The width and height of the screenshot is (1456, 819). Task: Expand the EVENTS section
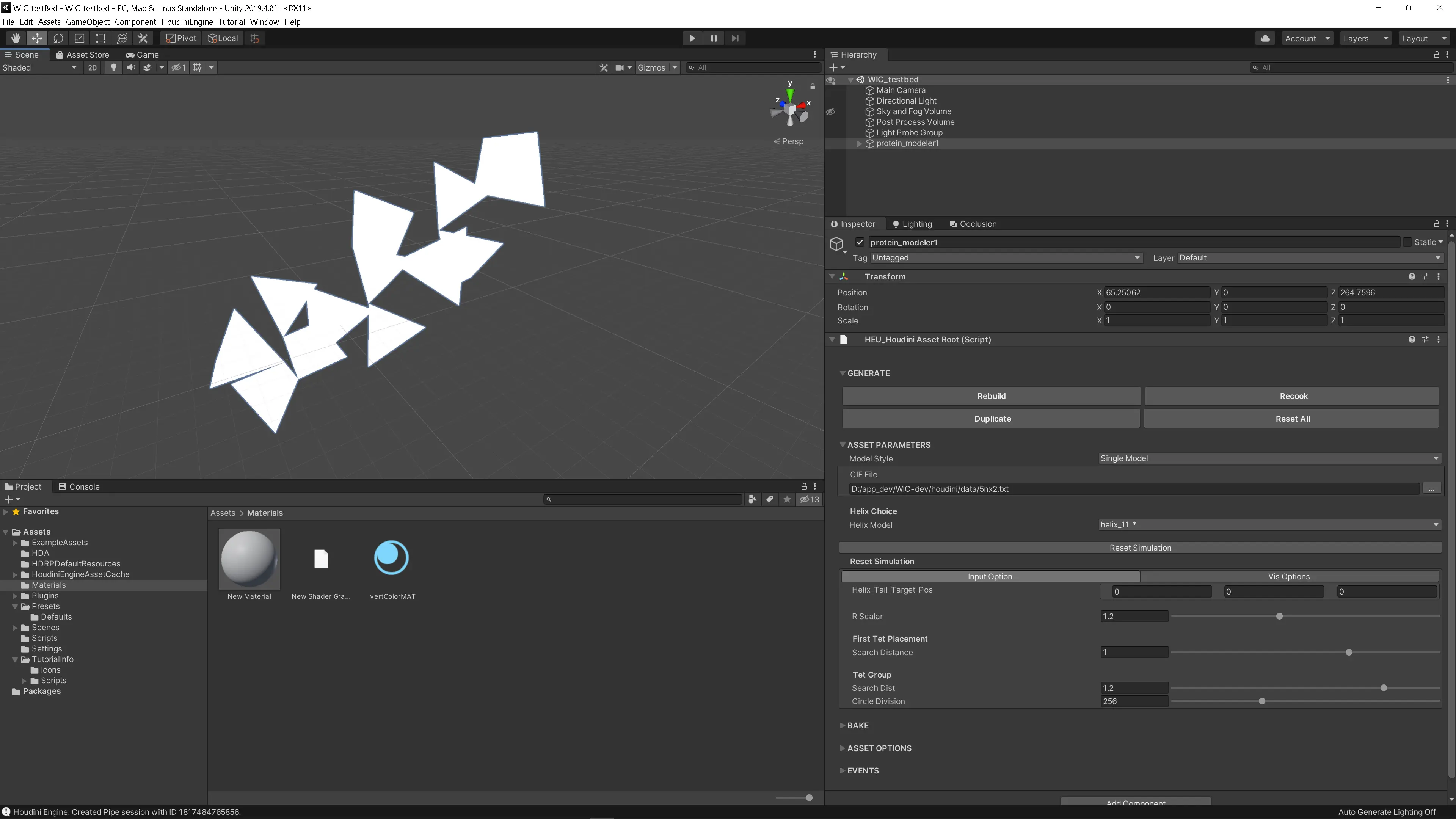coord(842,770)
